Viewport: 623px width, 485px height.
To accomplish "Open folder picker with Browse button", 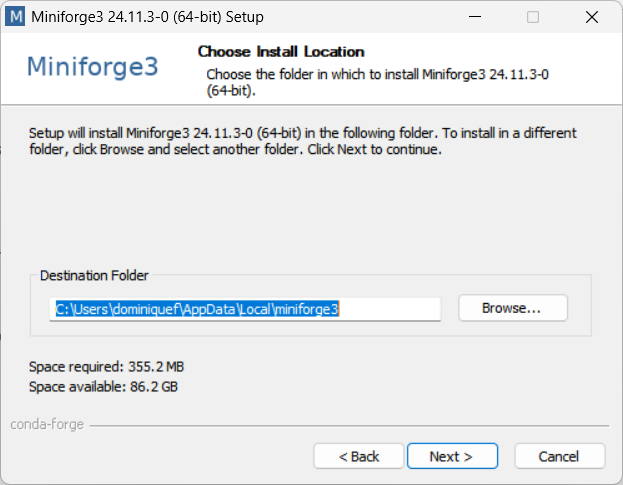I will [x=513, y=308].
